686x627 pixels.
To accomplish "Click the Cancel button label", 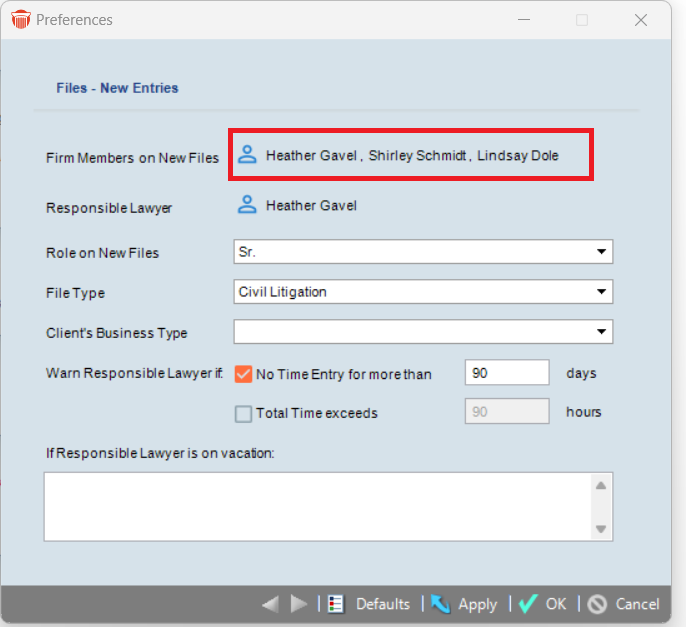I will coord(637,604).
